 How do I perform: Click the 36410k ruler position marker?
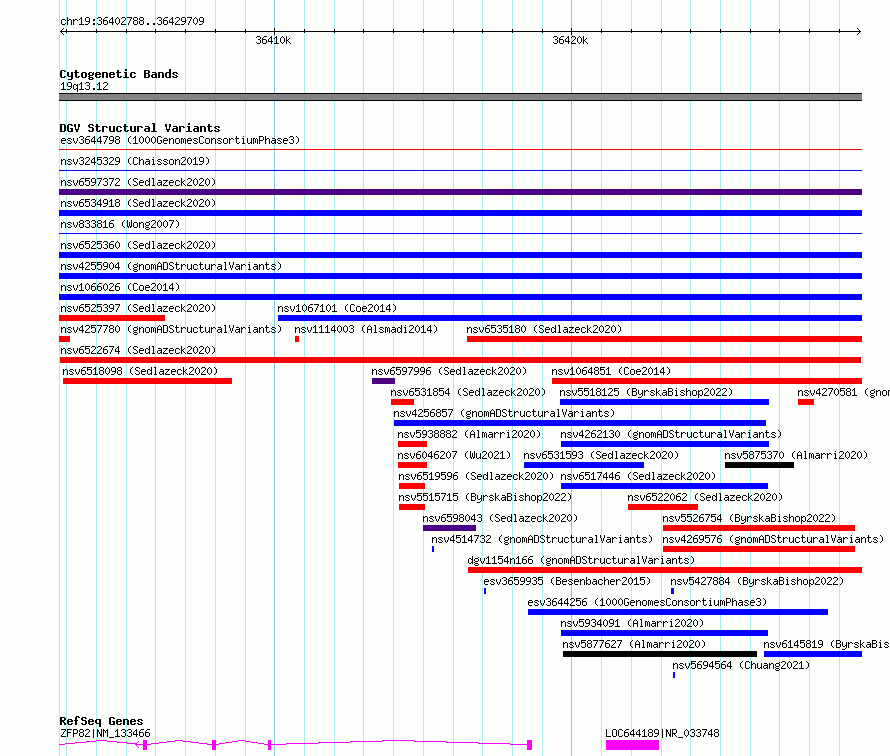click(273, 40)
